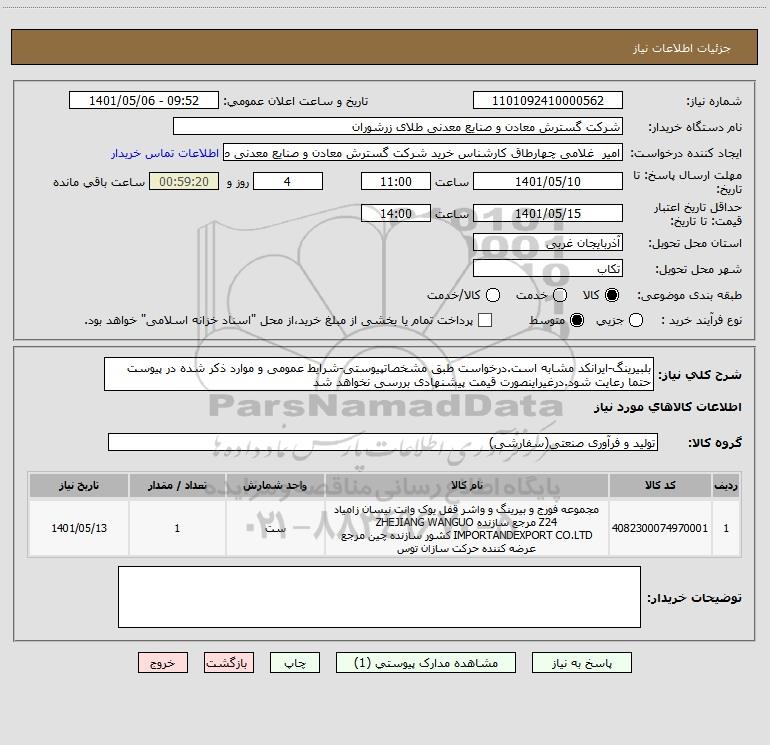Click the countdown timer 00:59:20
The height and width of the screenshot is (745, 770).
tap(184, 182)
